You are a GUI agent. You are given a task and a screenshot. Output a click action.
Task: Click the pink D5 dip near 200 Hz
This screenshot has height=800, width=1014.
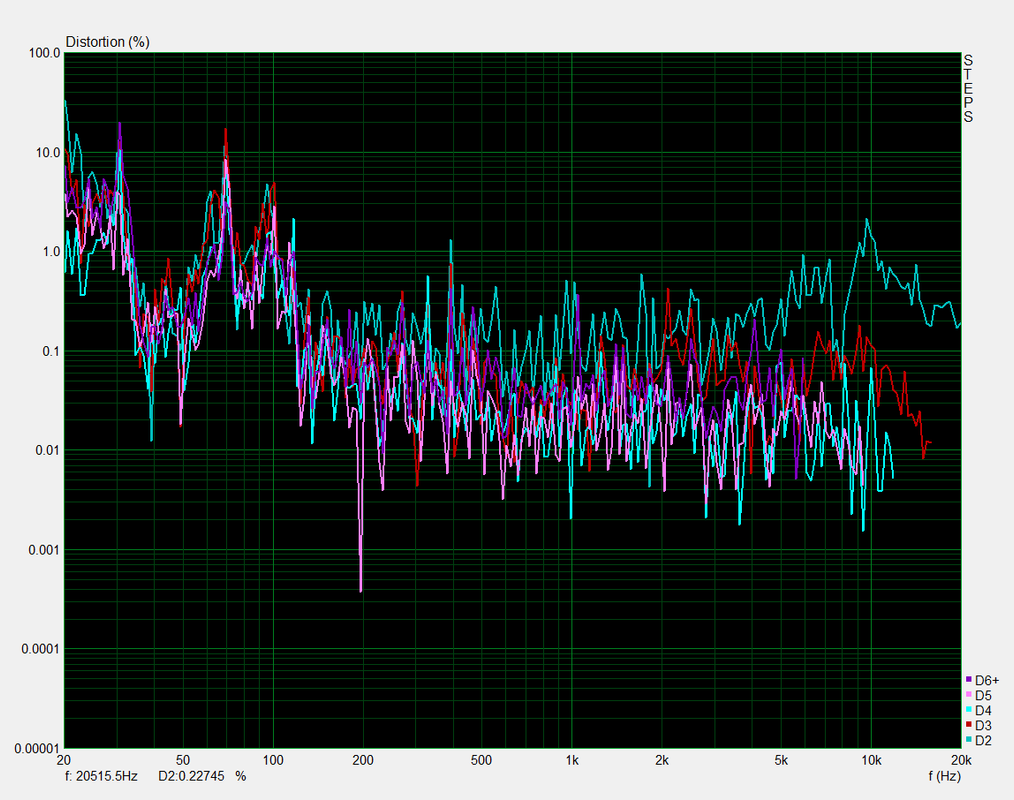pos(360,589)
